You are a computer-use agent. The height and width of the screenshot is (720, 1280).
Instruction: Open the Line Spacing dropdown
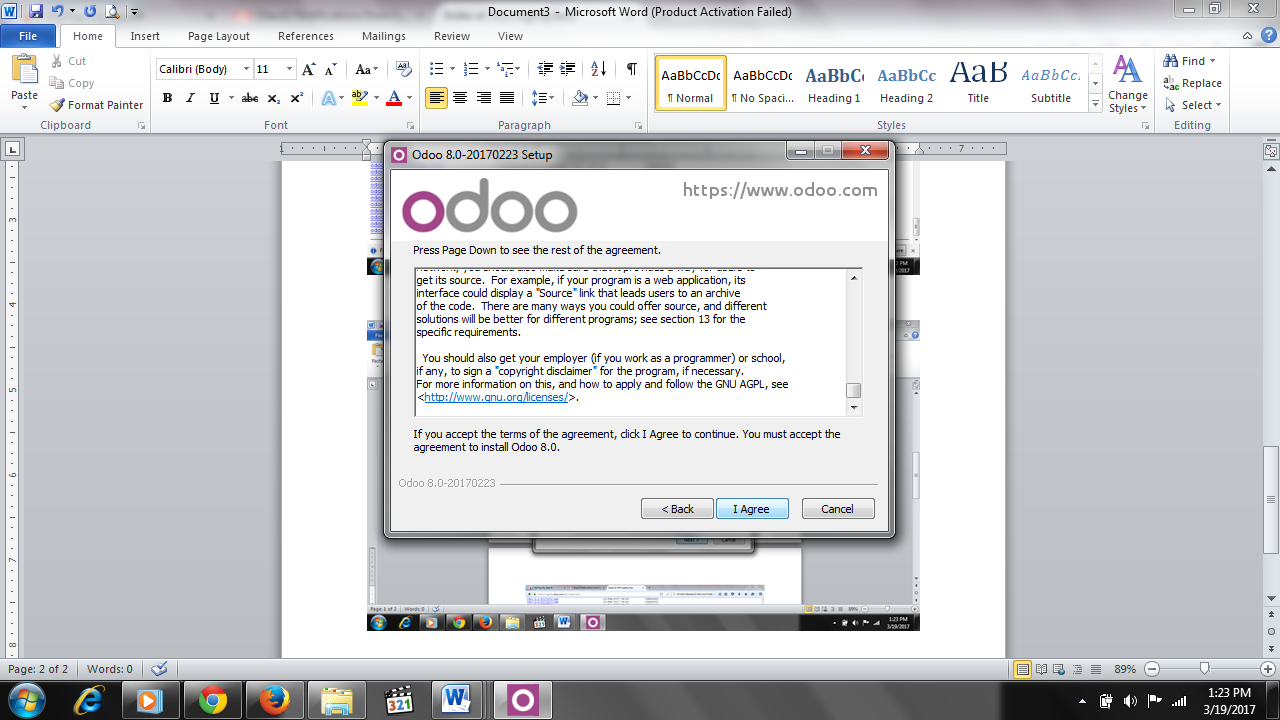coord(543,98)
